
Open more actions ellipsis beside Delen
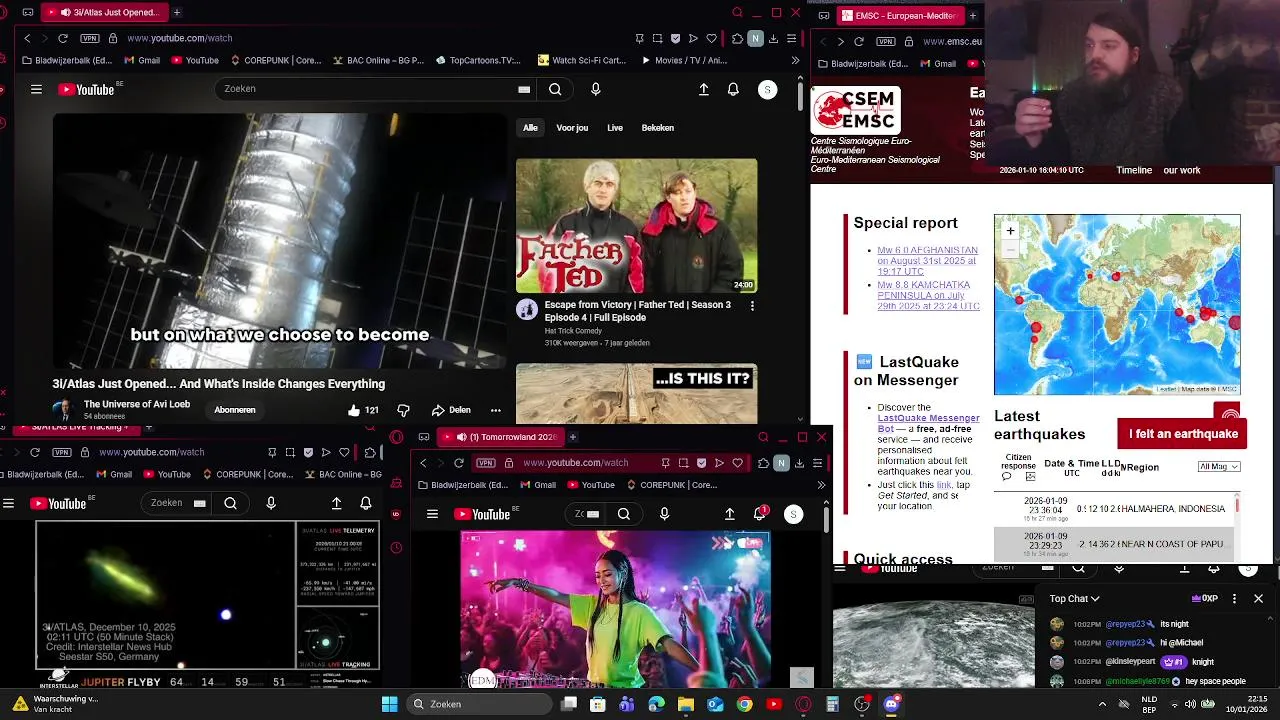(x=495, y=410)
